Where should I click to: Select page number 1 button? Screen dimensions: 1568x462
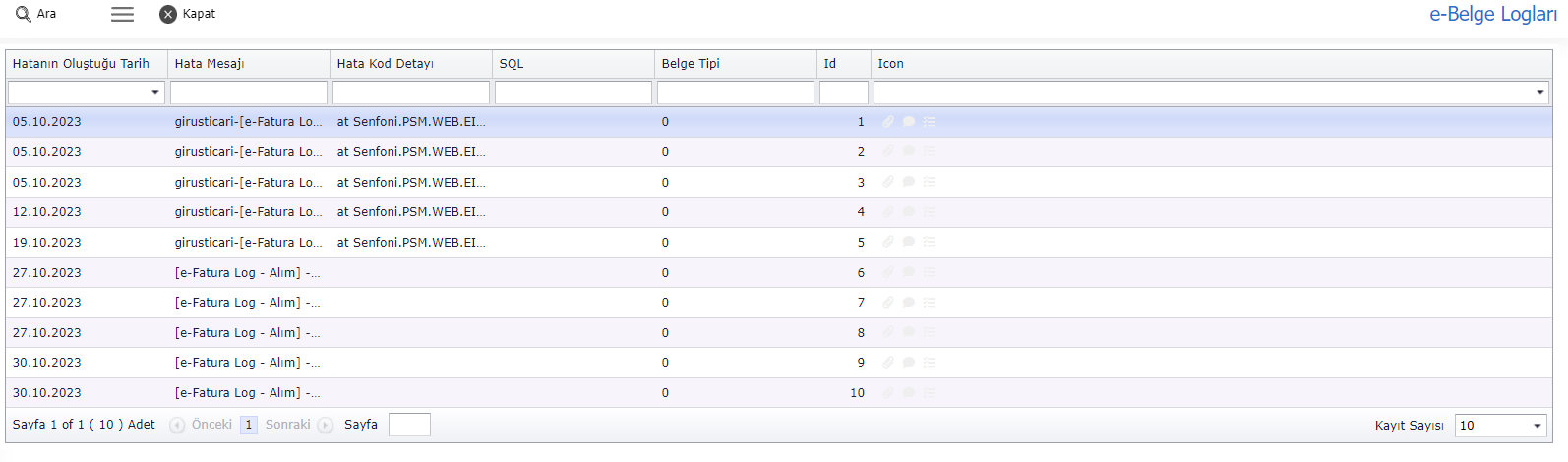[x=249, y=425]
